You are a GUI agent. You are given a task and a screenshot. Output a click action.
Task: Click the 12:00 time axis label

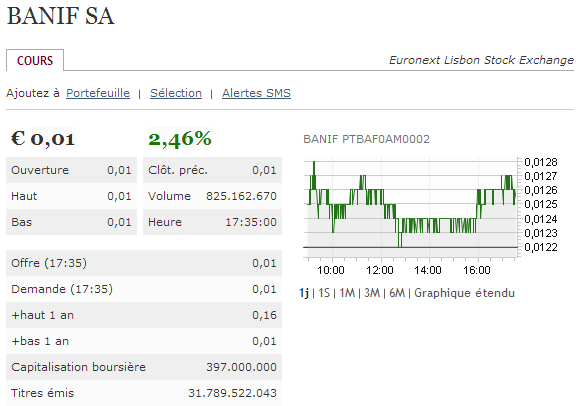coord(380,270)
